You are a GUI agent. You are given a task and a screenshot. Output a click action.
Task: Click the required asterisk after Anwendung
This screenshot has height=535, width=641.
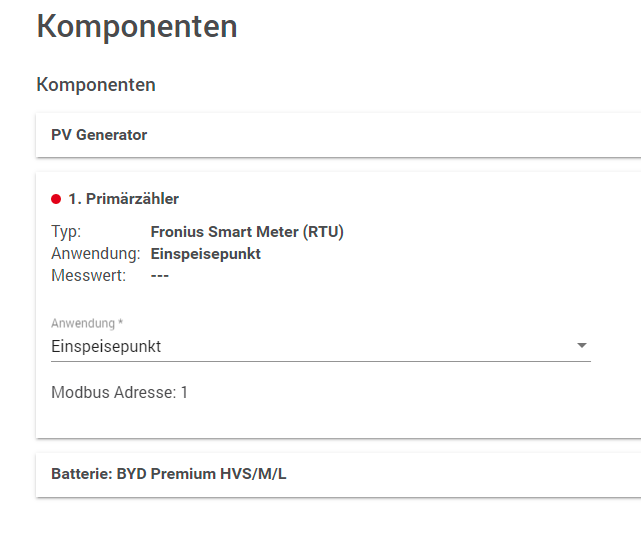pyautogui.click(x=121, y=324)
